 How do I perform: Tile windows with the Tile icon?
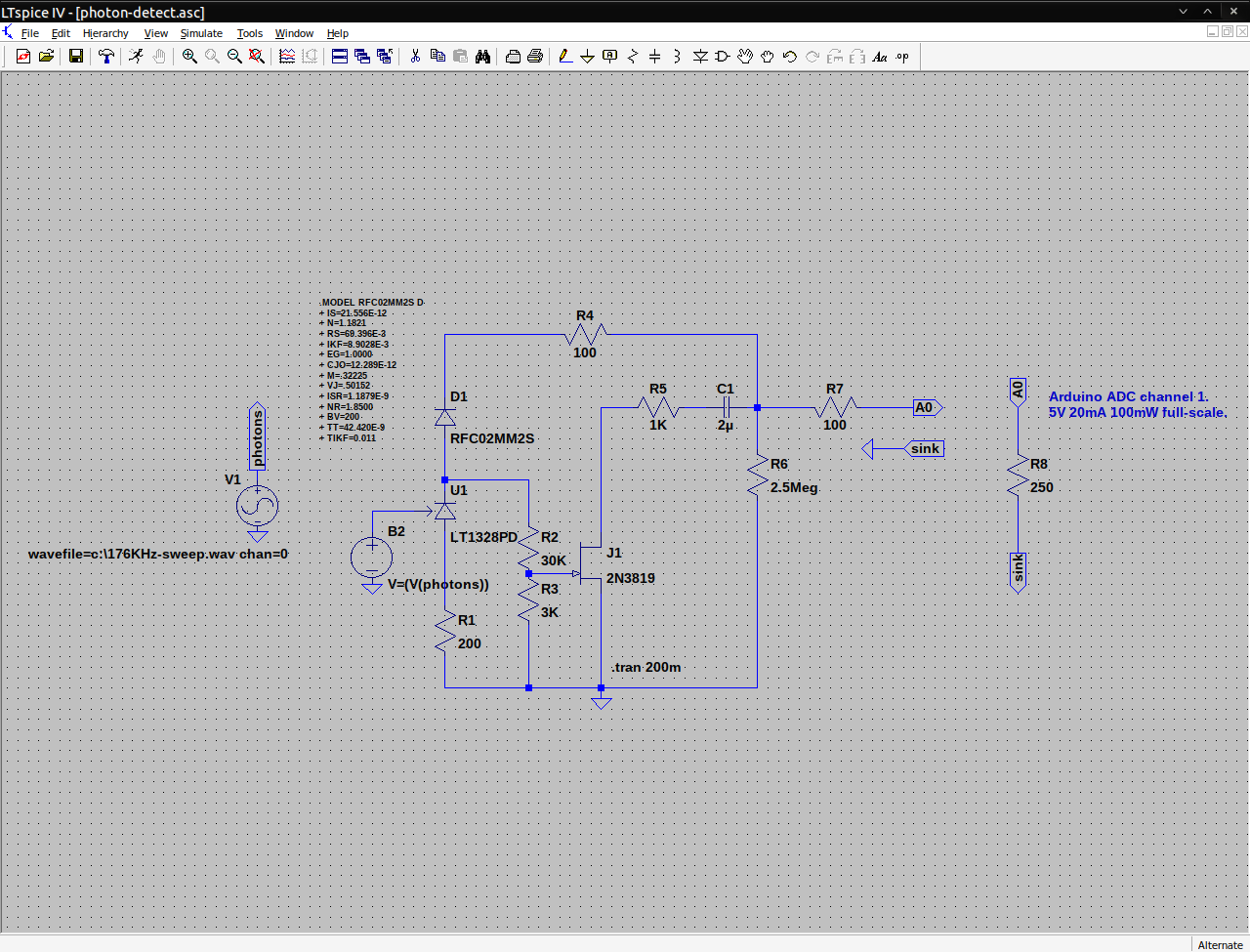tap(340, 57)
